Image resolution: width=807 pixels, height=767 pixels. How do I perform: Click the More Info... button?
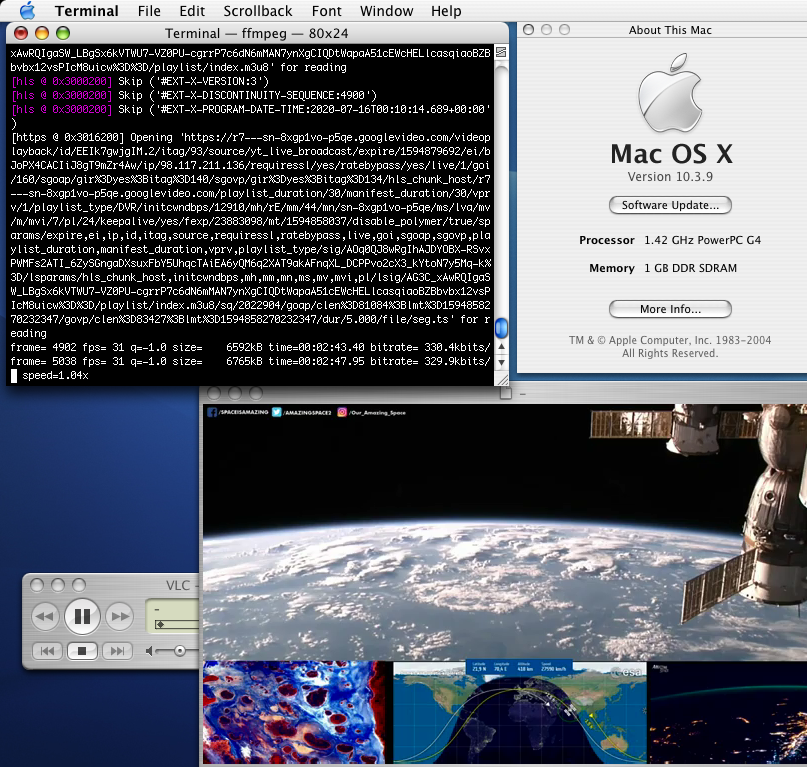(x=670, y=309)
